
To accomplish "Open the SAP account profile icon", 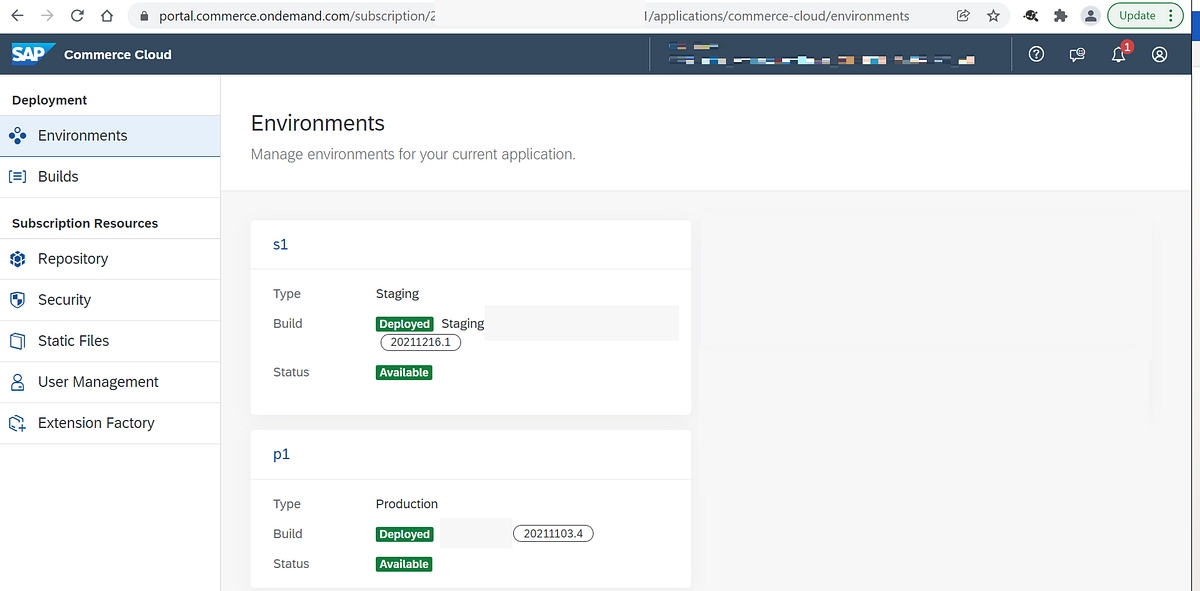I will coord(1159,54).
